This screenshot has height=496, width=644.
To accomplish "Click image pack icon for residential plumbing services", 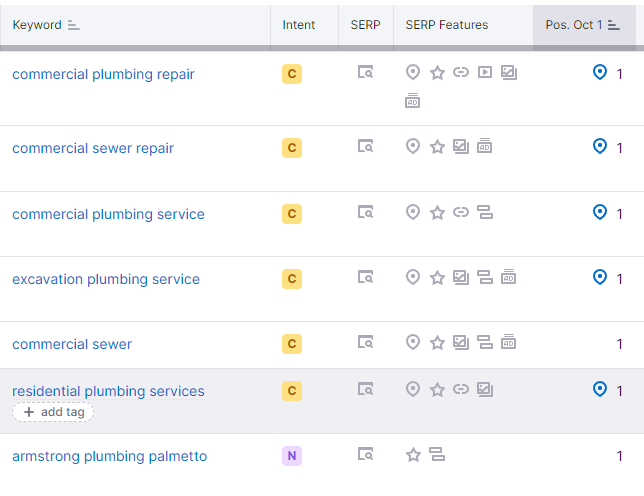I will coord(485,390).
